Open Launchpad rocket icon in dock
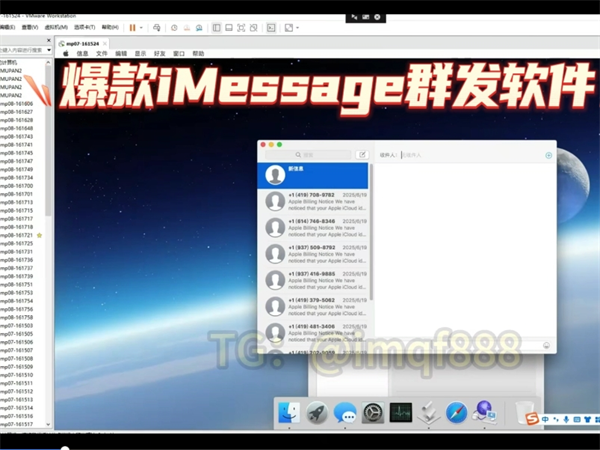The height and width of the screenshot is (450, 600). (317, 412)
